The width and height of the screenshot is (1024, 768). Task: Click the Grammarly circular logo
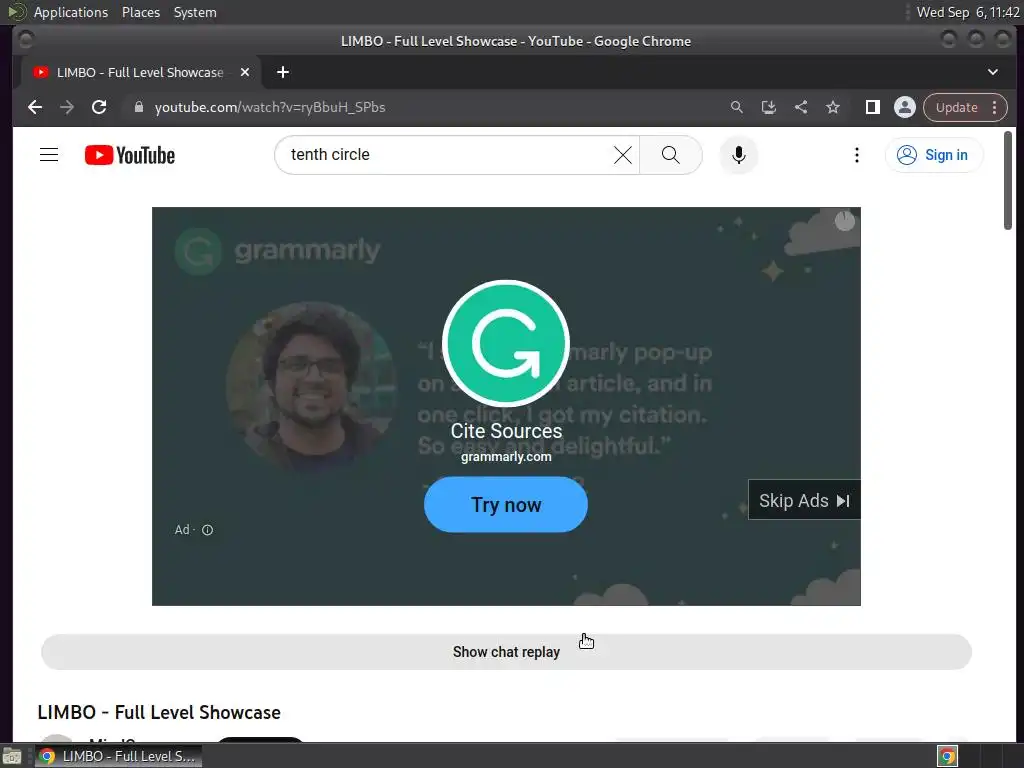coord(505,344)
